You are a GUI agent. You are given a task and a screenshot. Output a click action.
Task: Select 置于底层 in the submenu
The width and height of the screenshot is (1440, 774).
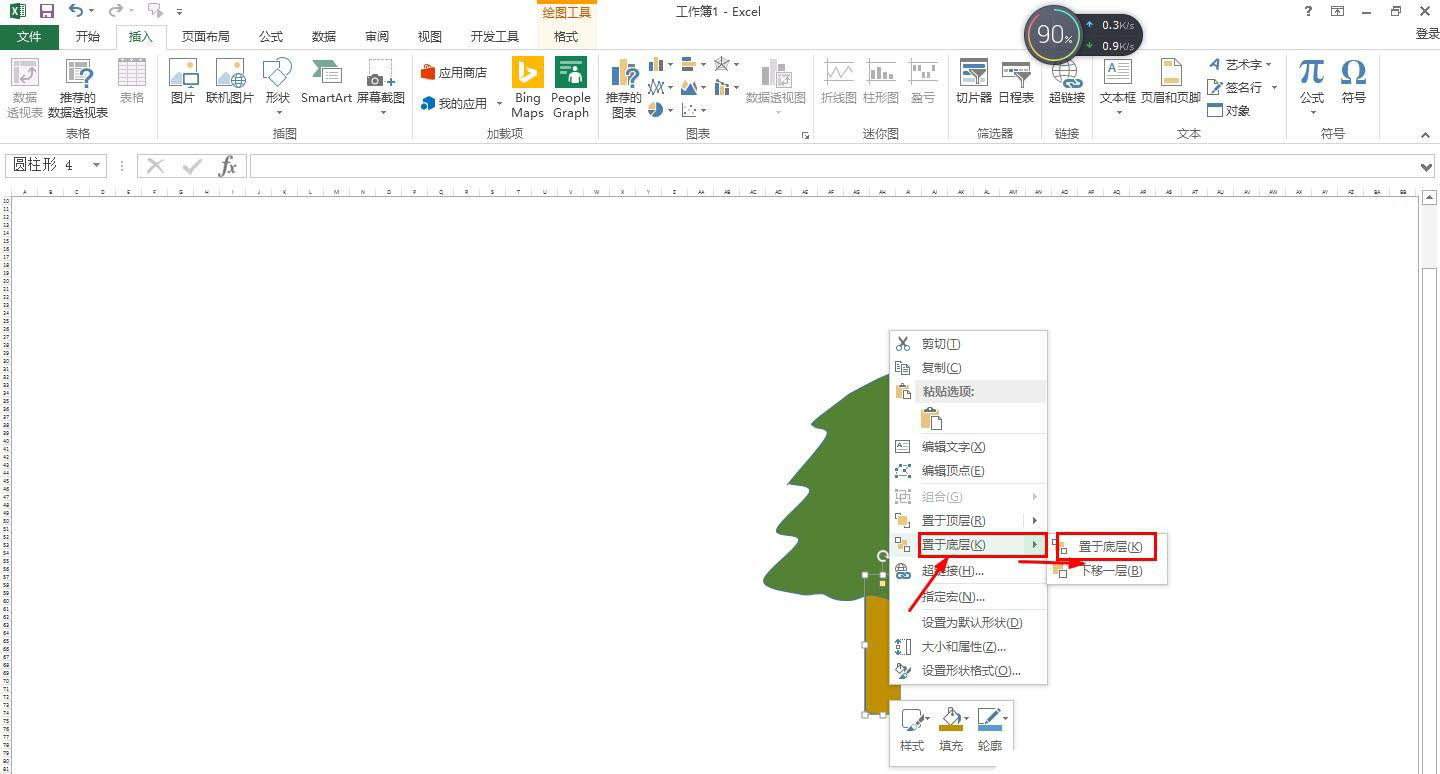(1111, 546)
